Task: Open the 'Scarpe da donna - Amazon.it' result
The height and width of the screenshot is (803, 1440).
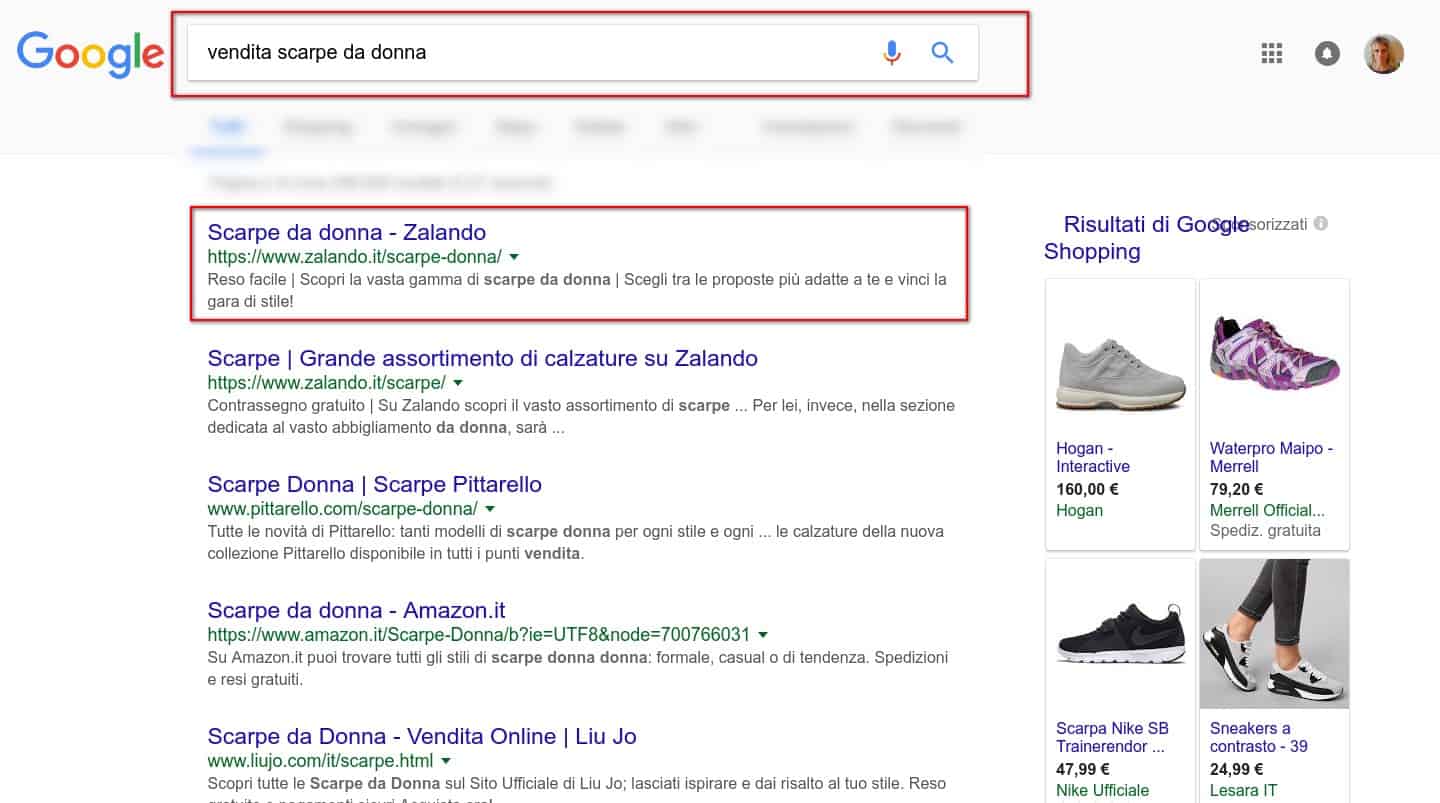Action: coord(356,610)
